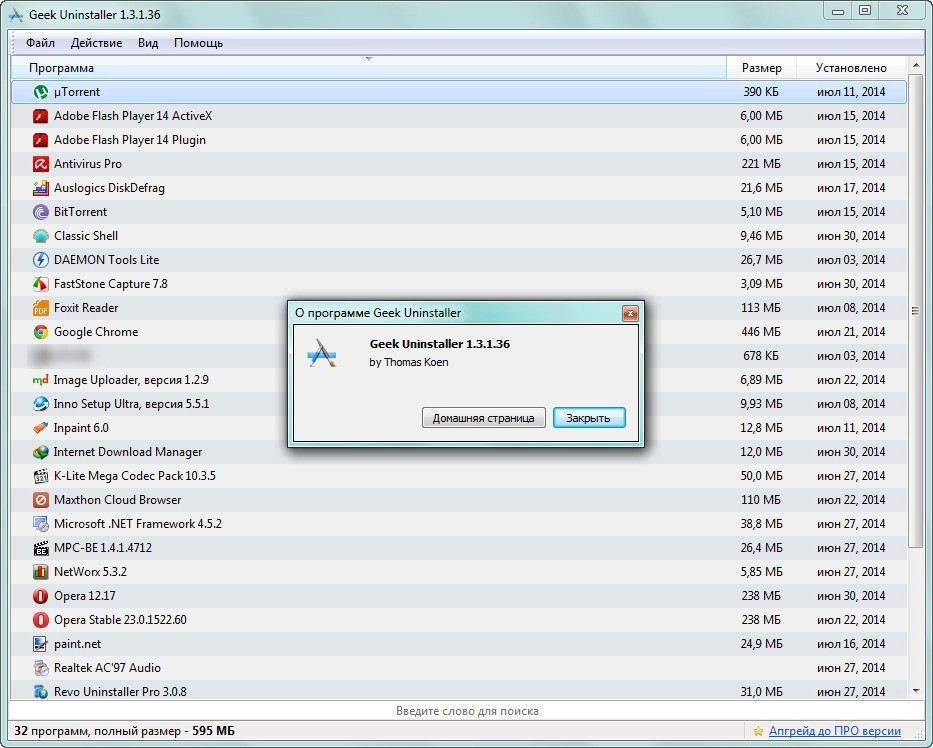This screenshot has width=933, height=748.
Task: Select the Microsoft .NET Framework icon
Action: click(40, 524)
